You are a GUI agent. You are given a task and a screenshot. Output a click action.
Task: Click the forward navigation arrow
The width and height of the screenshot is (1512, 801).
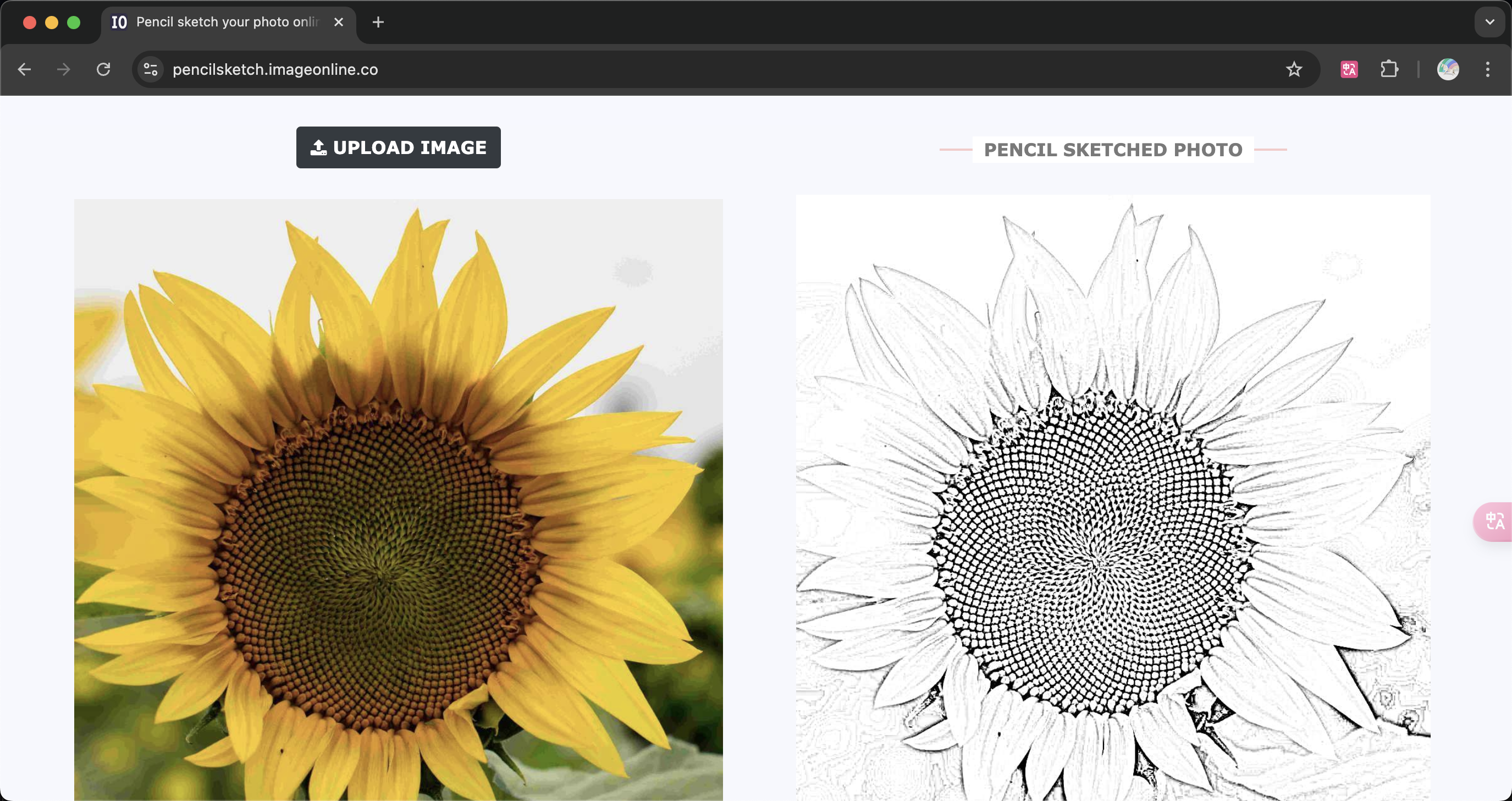coord(63,69)
